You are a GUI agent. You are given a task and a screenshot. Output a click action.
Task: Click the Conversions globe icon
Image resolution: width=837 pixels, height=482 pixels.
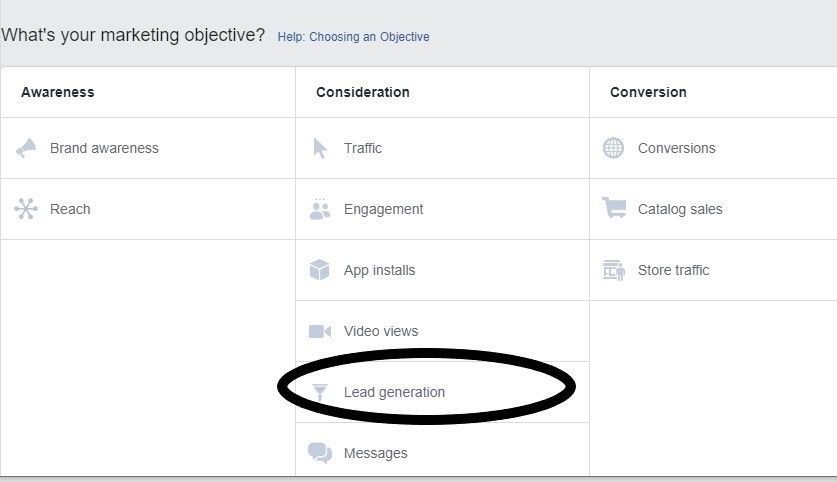(613, 148)
